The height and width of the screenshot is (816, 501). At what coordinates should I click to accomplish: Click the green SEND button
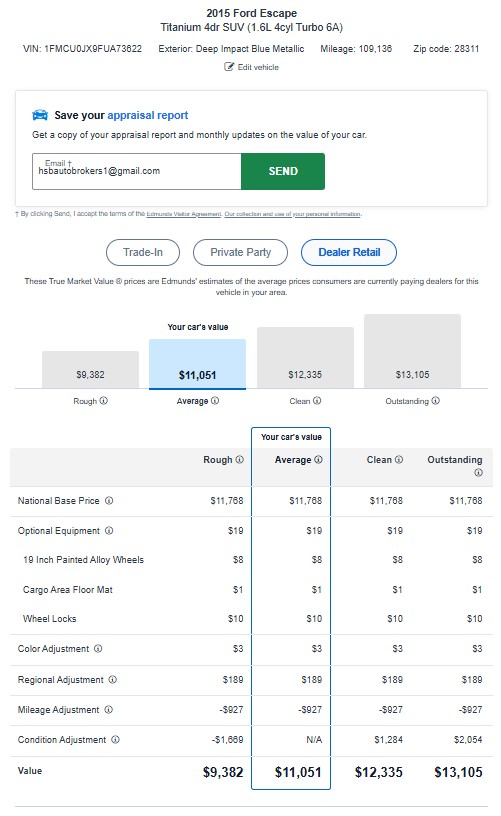tap(283, 171)
